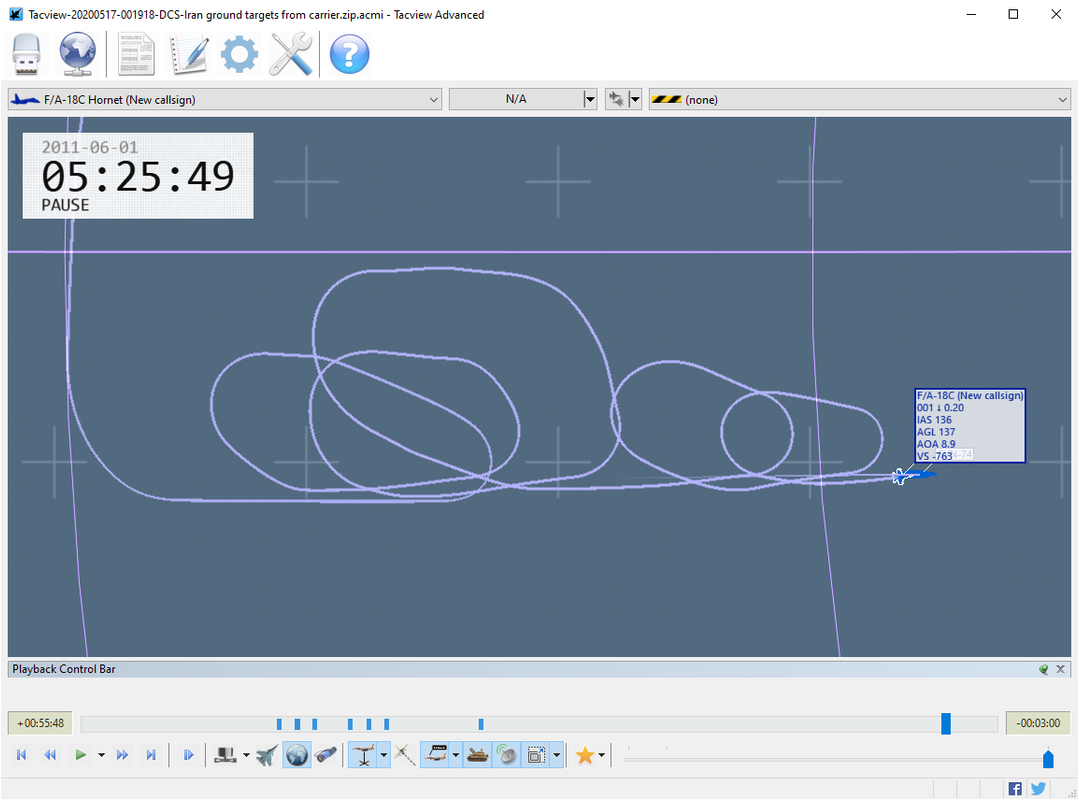Click the fast-forward double-arrow button
The image size is (1079, 800).
(x=122, y=755)
